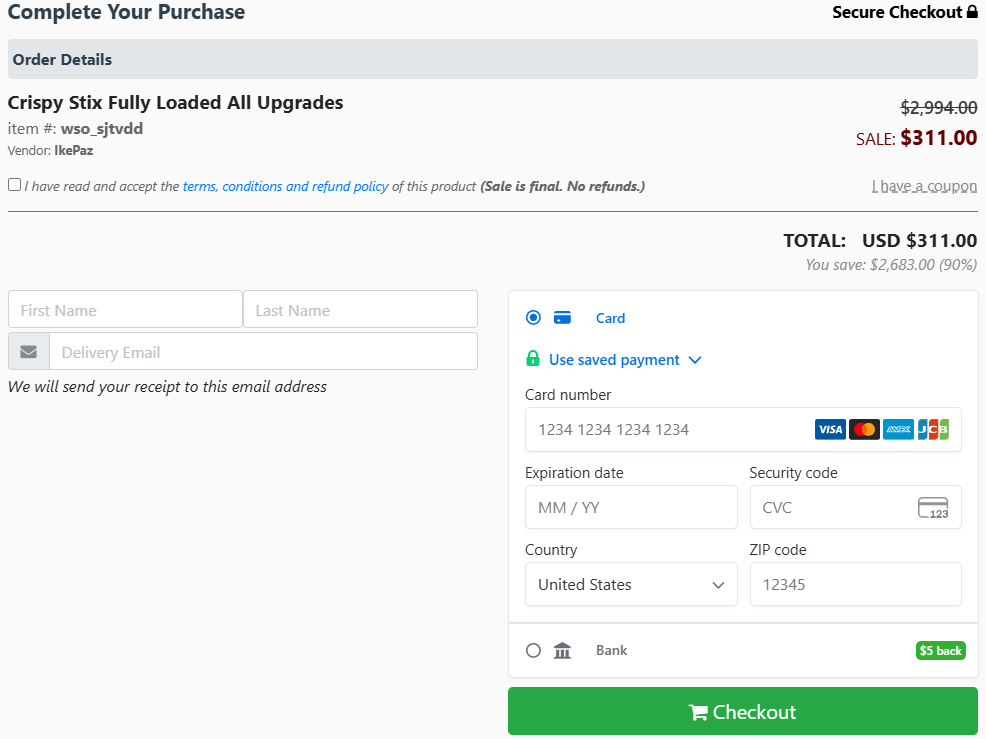986x739 pixels.
Task: Click into the First Name field
Action: click(x=125, y=310)
